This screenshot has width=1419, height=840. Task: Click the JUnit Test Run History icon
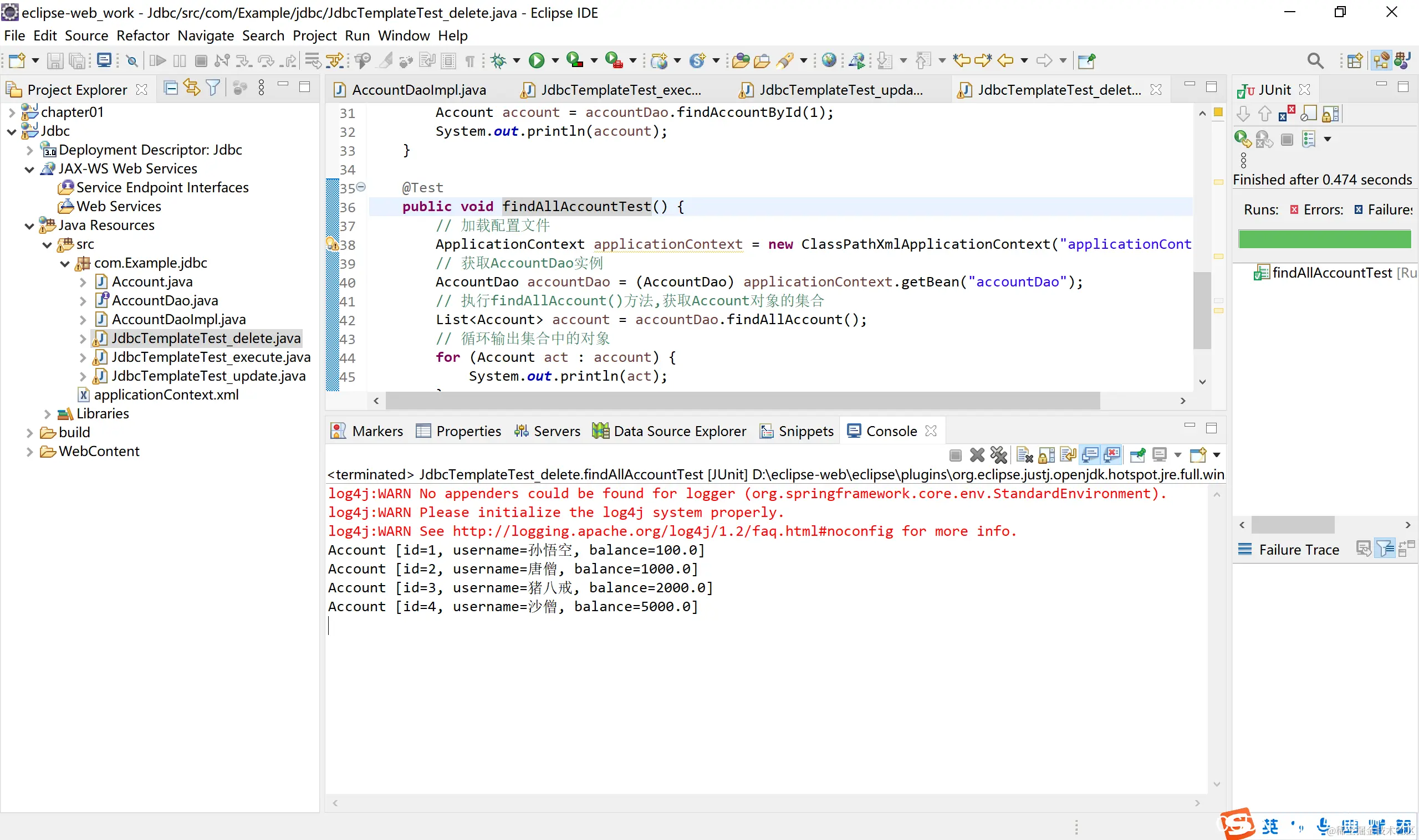click(1309, 139)
